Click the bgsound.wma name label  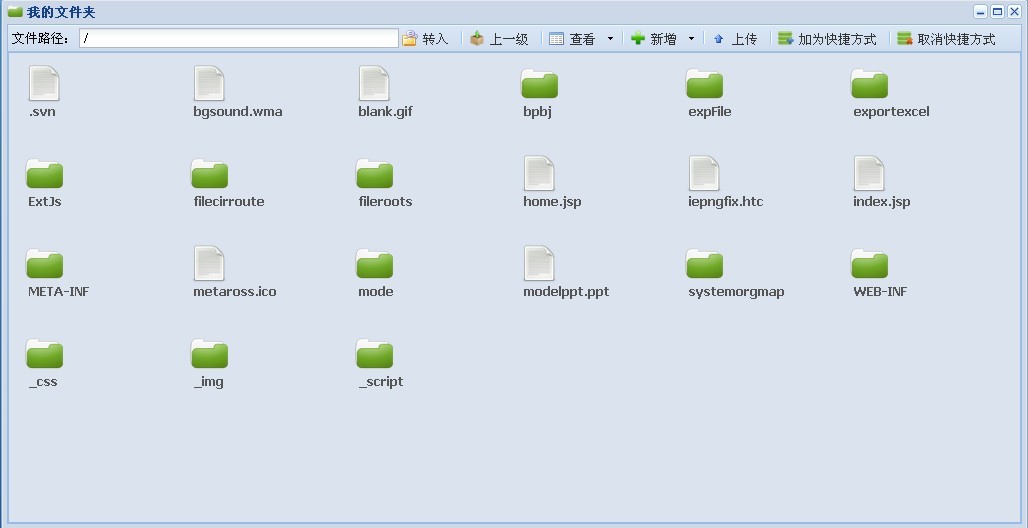[x=238, y=112]
